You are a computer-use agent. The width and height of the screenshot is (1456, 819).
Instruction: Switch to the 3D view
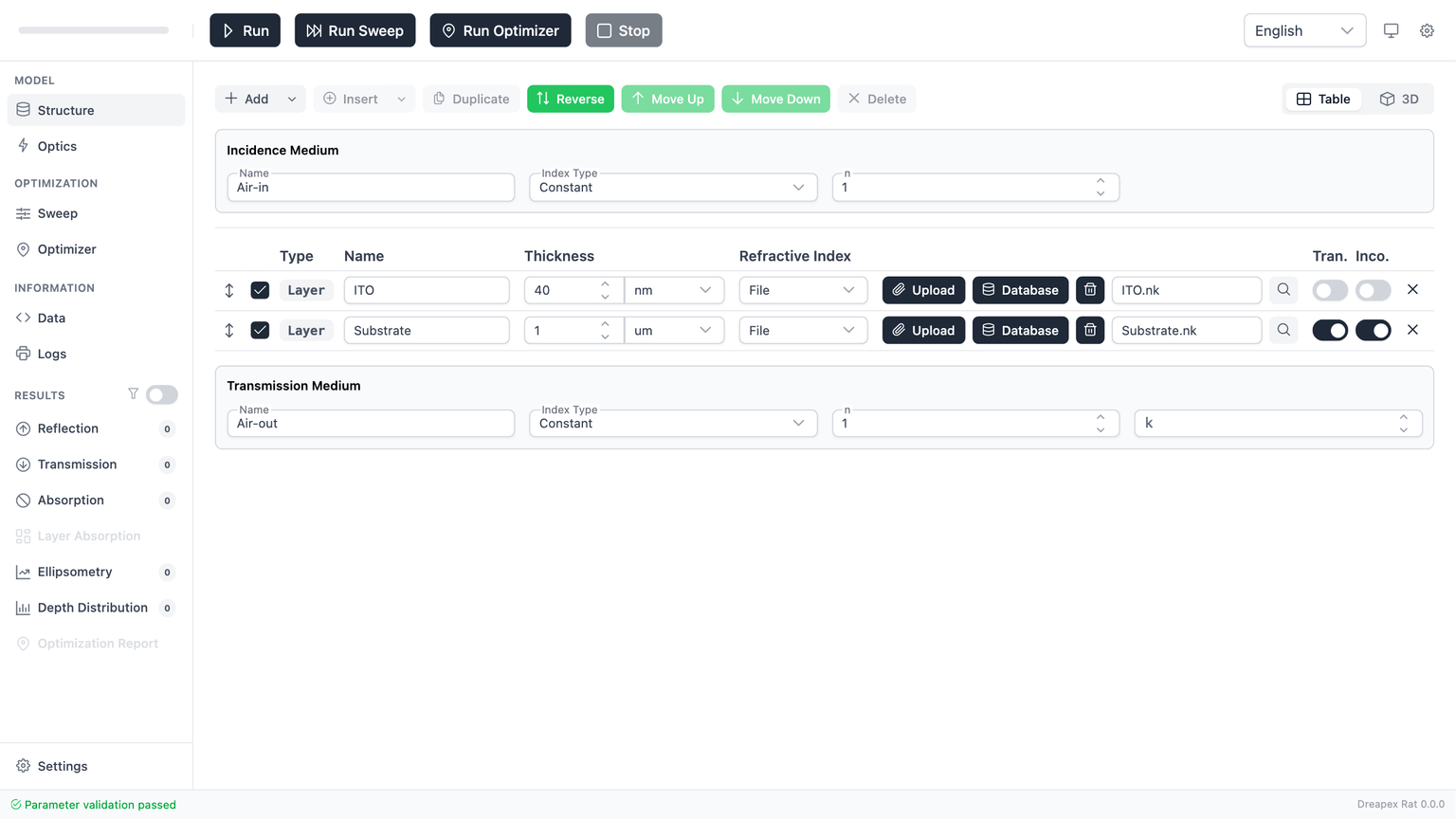[x=1399, y=99]
